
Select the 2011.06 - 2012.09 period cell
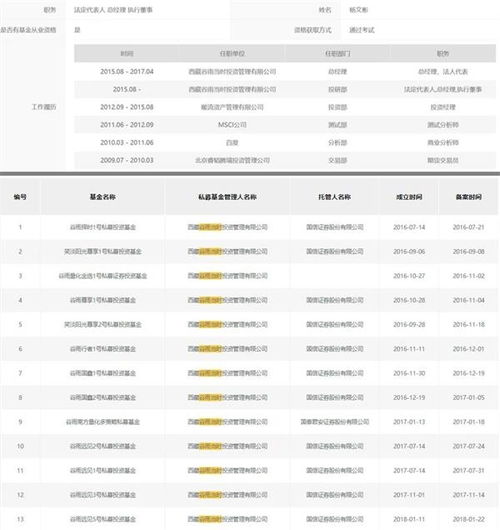coord(127,125)
